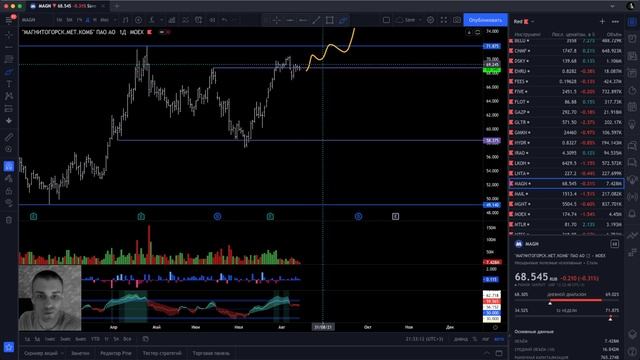This screenshot has height=360, width=640.
Task: Open the indicators menu
Action: tap(152, 20)
